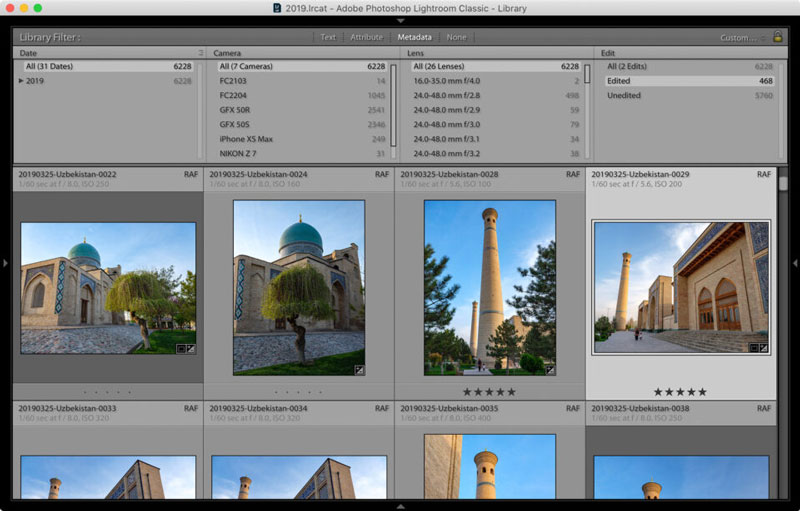Click develop adjustments badge on Uzbekistan-0029 thumbnail

[x=764, y=348]
